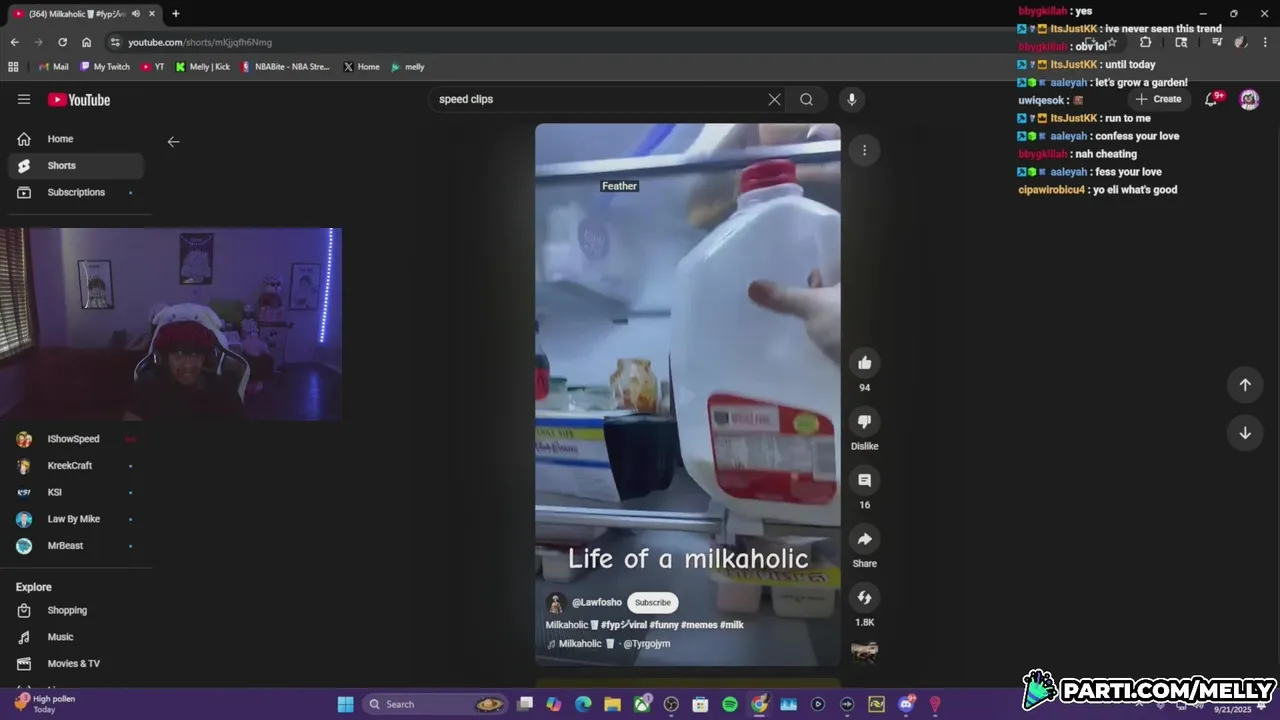Image resolution: width=1280 pixels, height=720 pixels.
Task: Clear the search box with X
Action: pyautogui.click(x=774, y=99)
